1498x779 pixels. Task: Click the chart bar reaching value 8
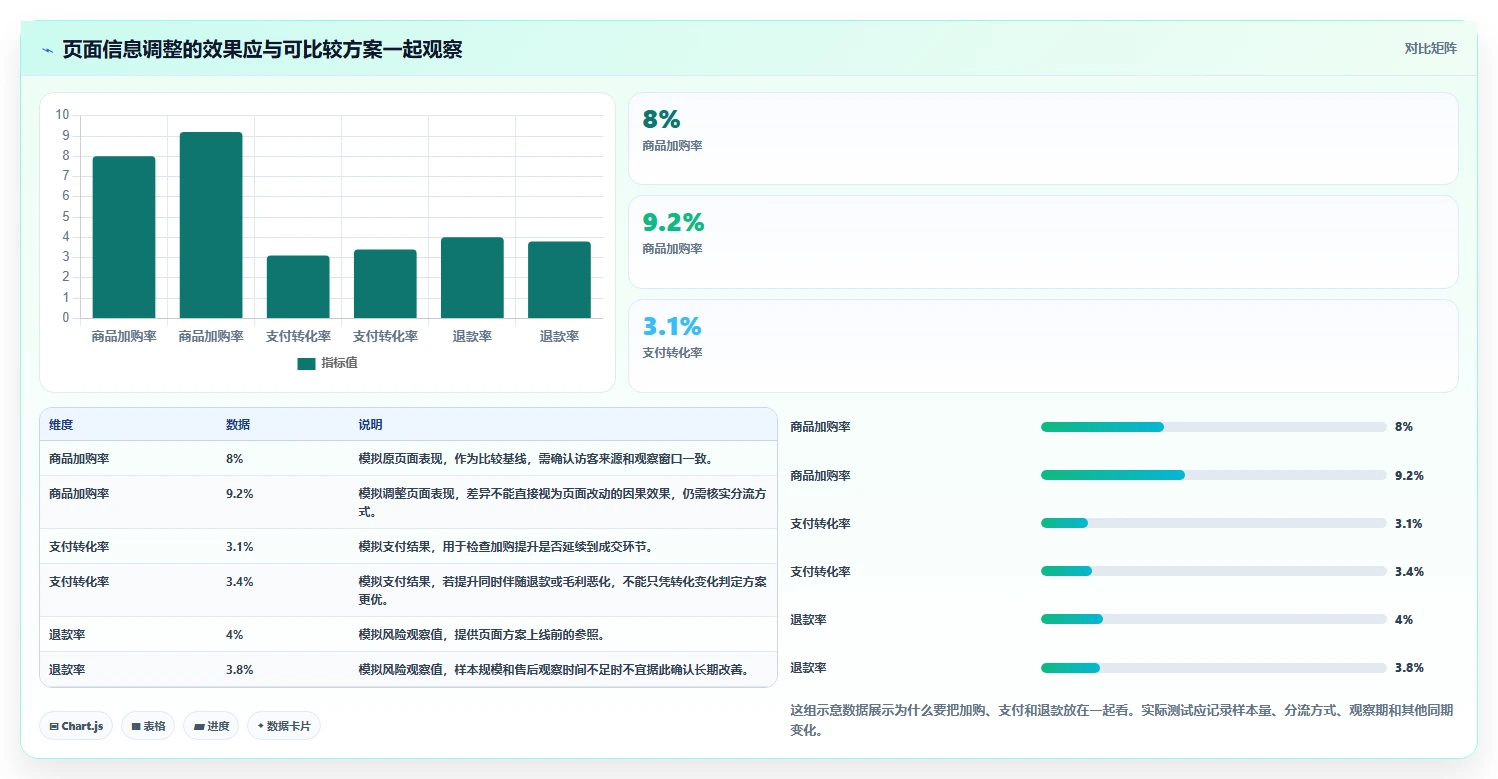click(124, 237)
